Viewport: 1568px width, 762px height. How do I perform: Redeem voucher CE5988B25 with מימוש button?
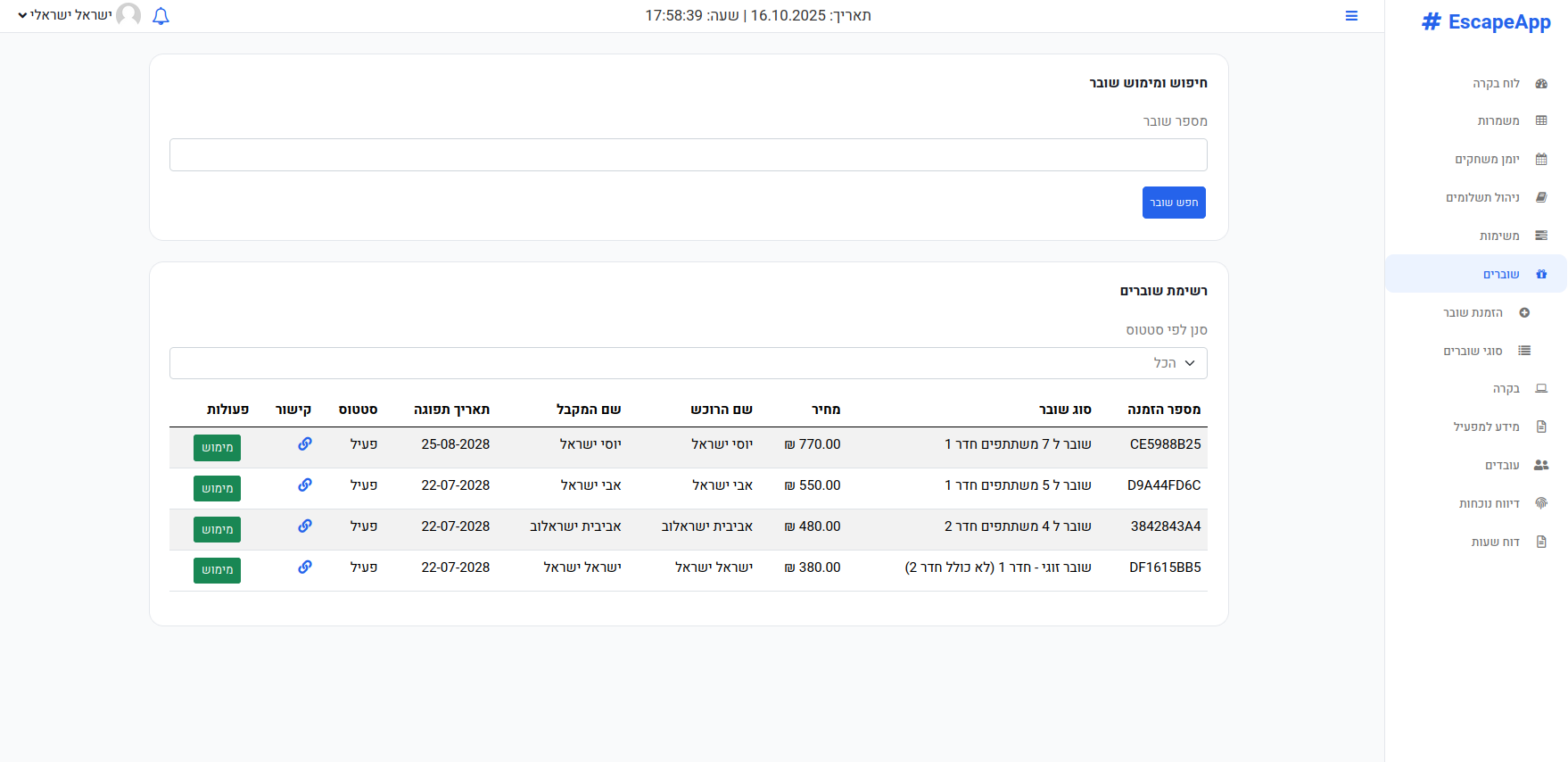tap(217, 447)
